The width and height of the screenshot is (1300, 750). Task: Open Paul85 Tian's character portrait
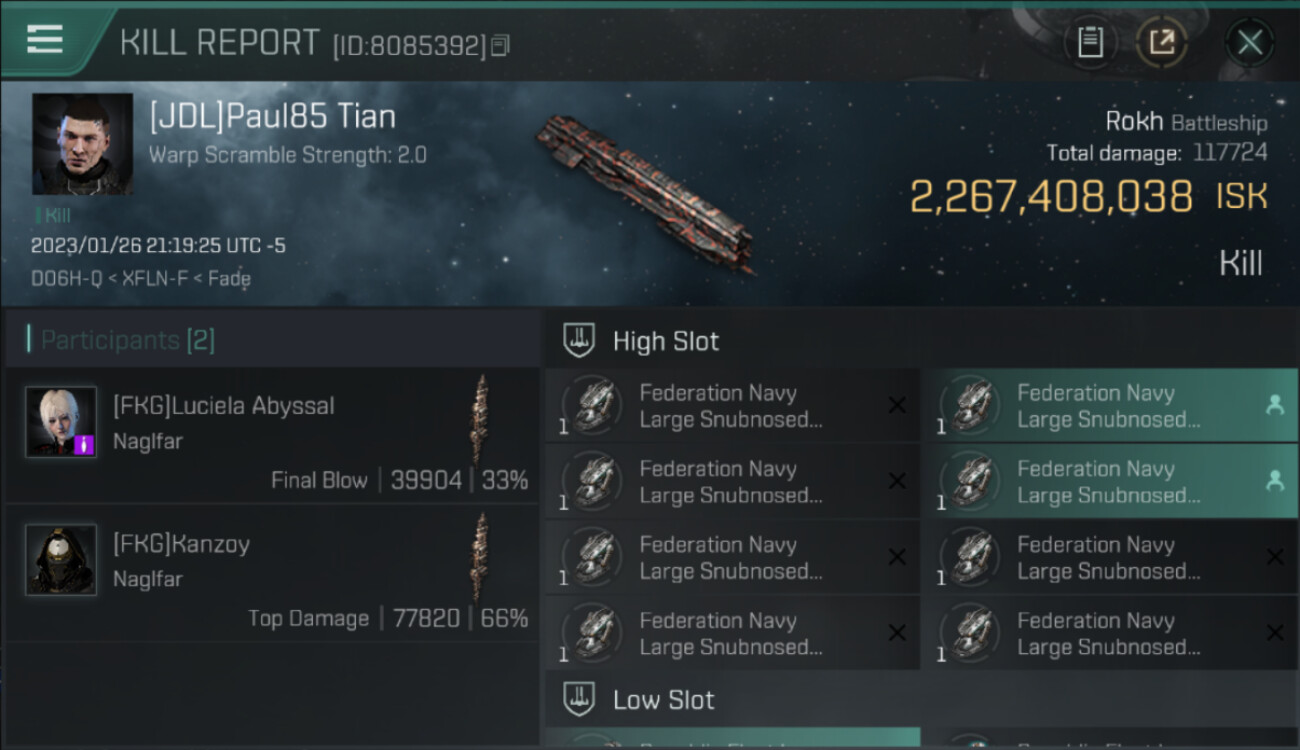coord(82,144)
